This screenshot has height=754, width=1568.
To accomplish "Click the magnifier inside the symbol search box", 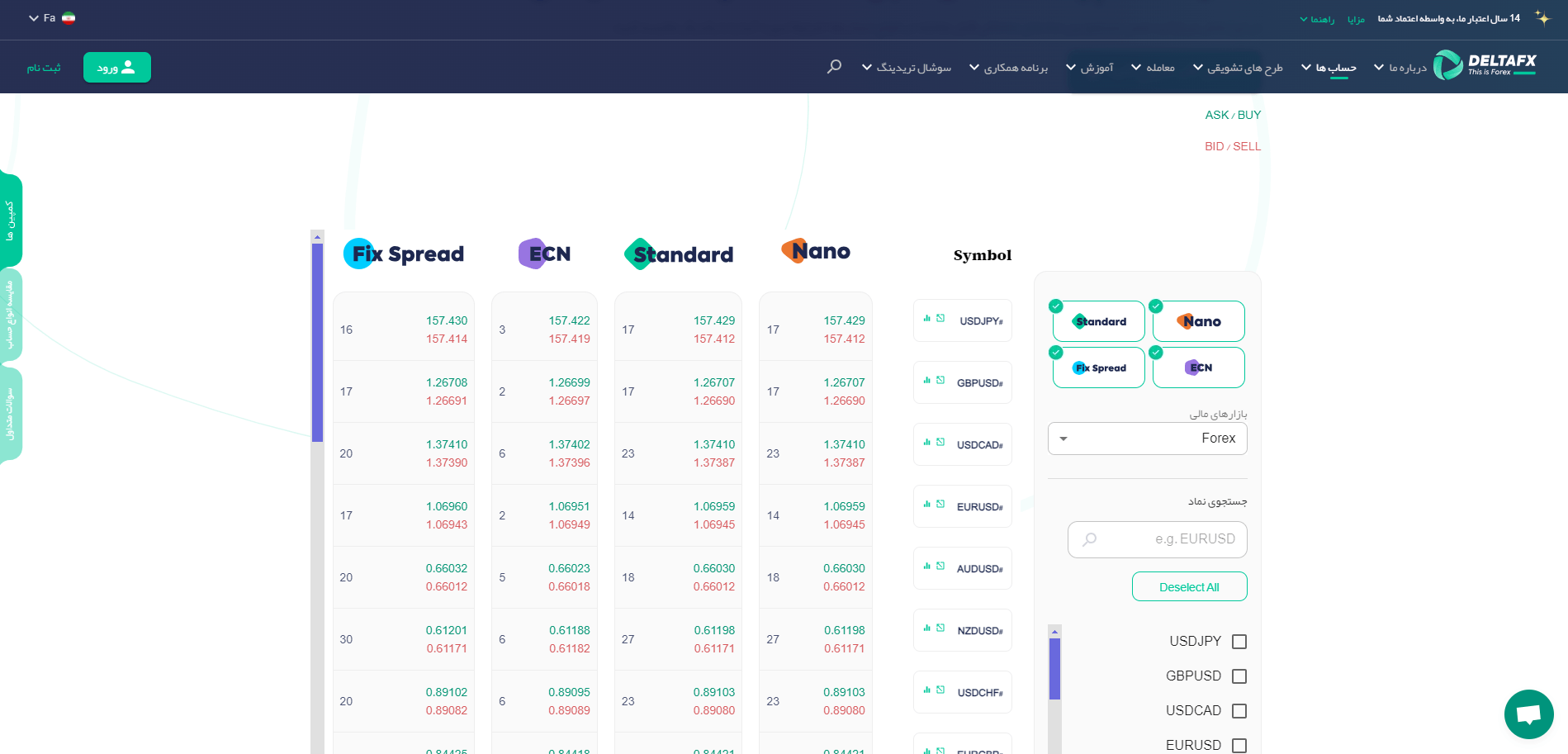I will click(x=1090, y=539).
